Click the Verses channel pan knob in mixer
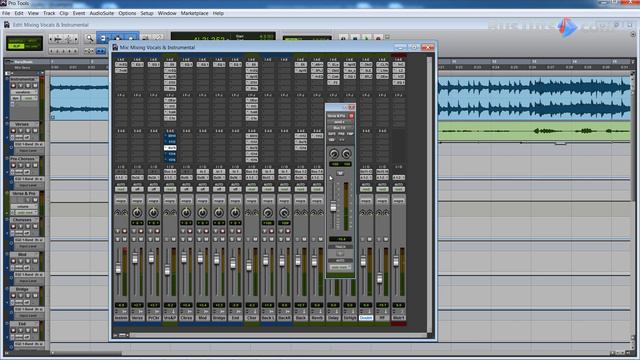This screenshot has width=640, height=360. (x=137, y=213)
